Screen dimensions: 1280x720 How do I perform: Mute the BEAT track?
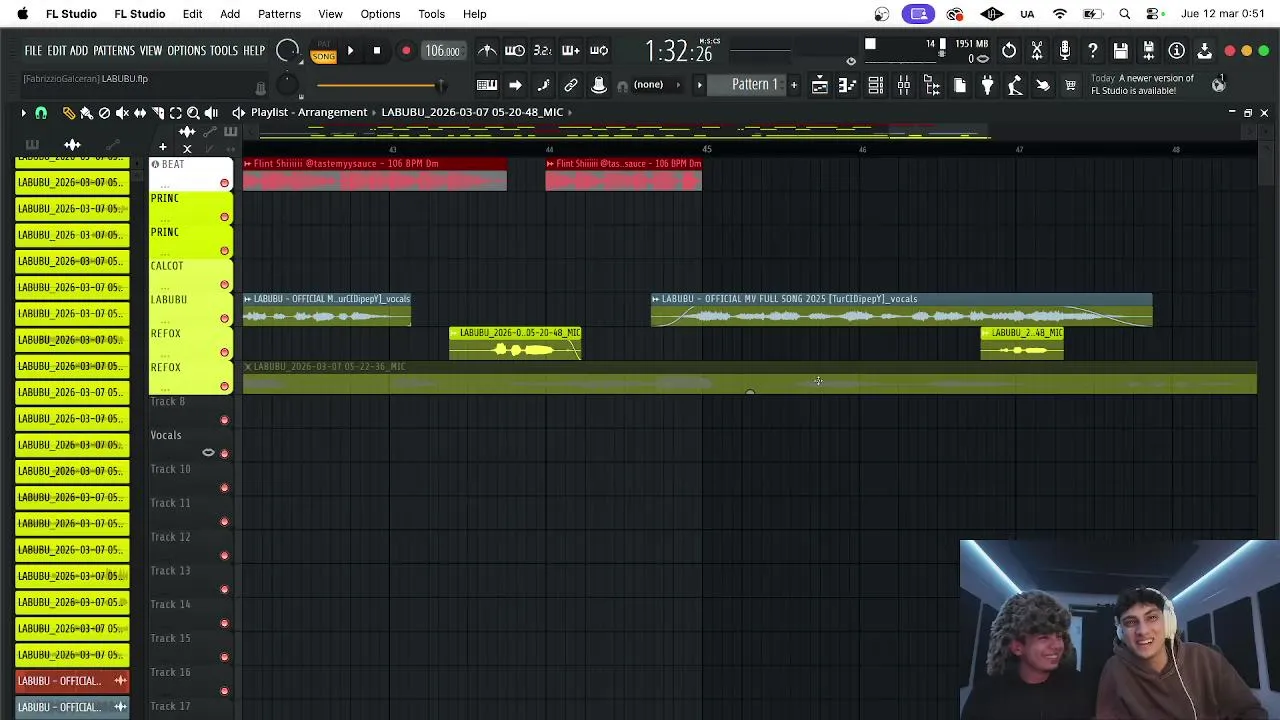tap(224, 183)
